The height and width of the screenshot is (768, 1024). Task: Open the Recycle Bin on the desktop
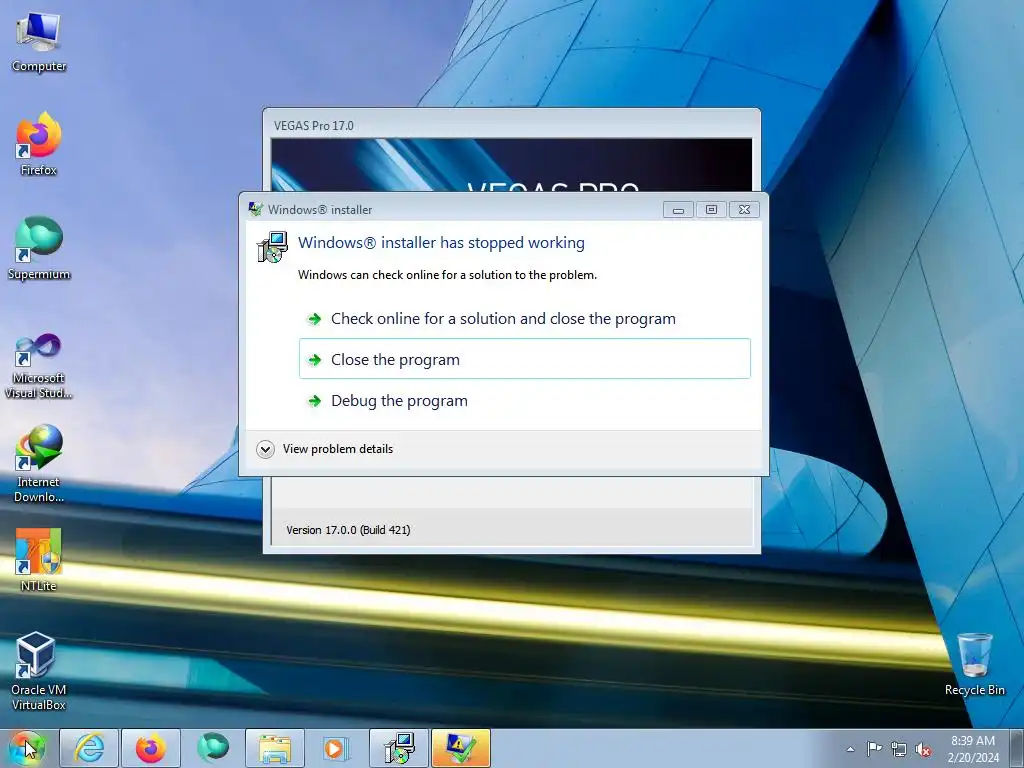click(974, 664)
